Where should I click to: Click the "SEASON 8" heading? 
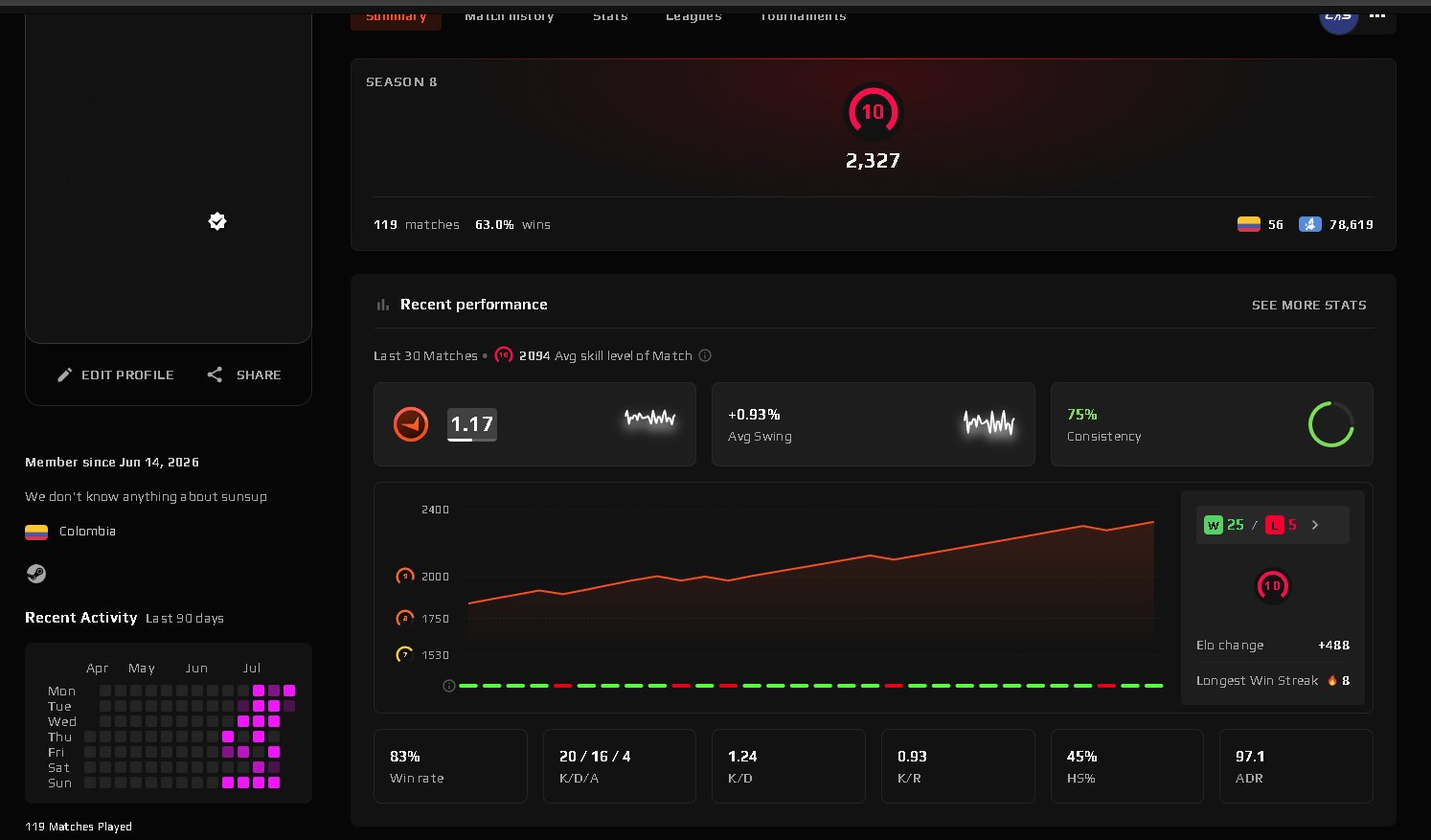[401, 82]
